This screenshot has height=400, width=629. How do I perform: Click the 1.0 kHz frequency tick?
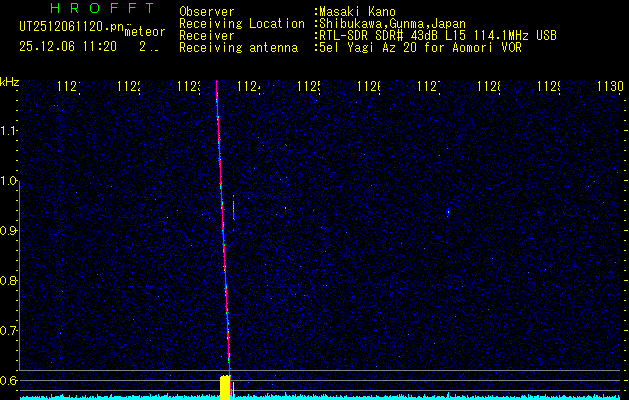[9, 181]
